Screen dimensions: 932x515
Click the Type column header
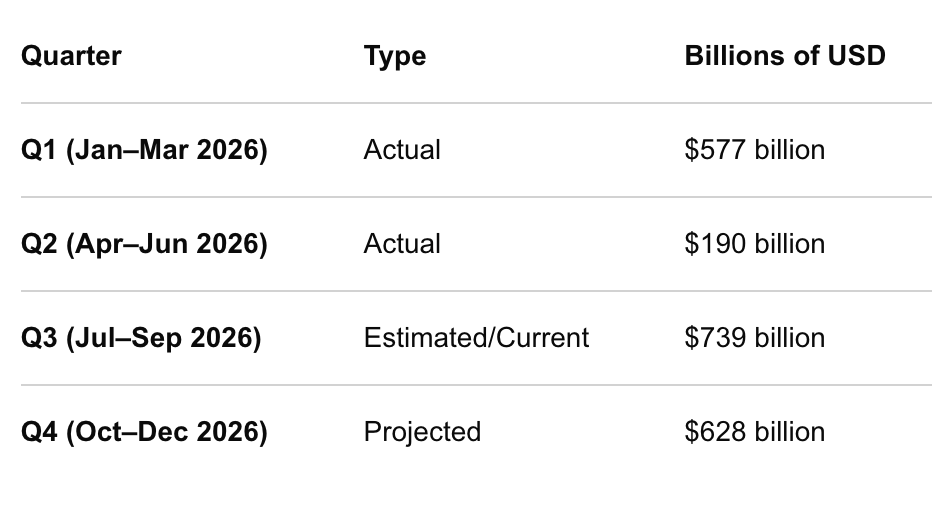pos(395,57)
